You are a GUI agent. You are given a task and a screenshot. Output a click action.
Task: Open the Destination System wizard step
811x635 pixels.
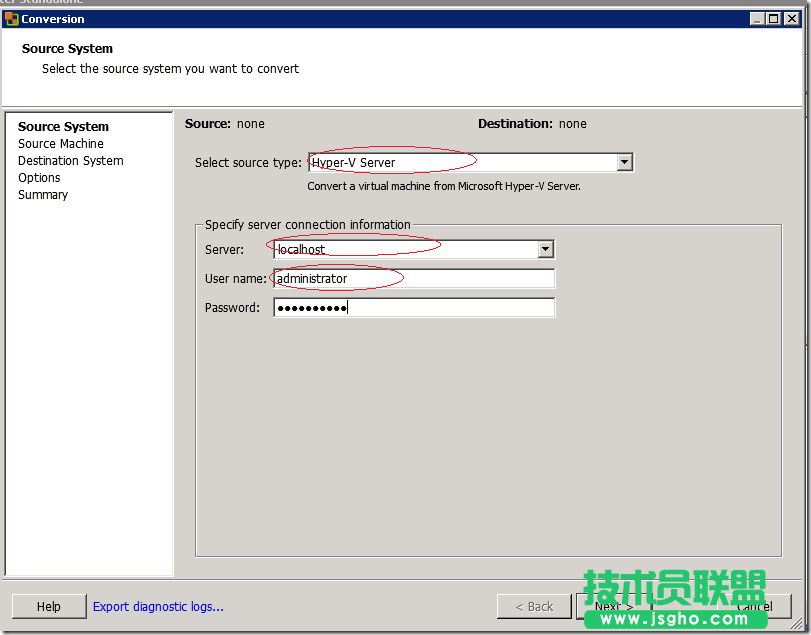(70, 160)
